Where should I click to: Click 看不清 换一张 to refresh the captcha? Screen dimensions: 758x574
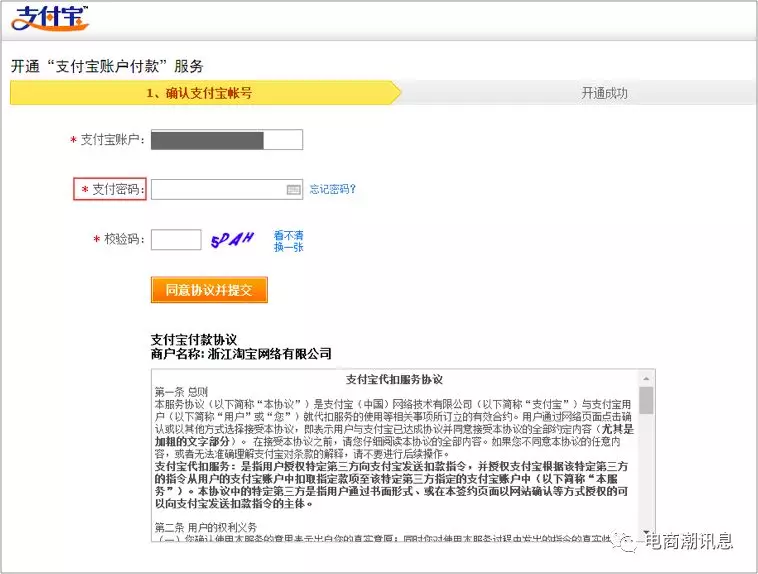click(289, 241)
